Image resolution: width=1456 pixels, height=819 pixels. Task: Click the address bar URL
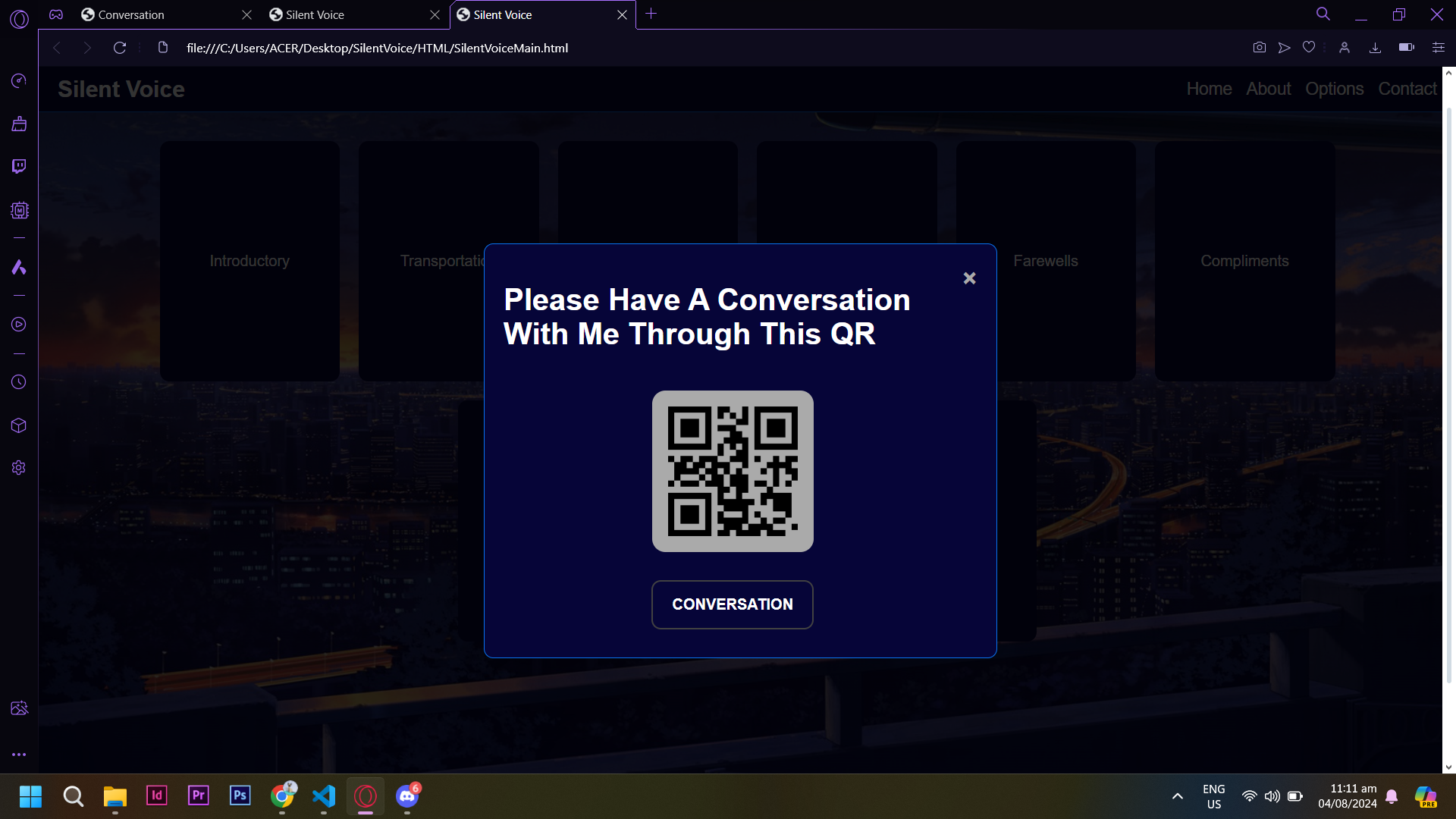[x=377, y=48]
